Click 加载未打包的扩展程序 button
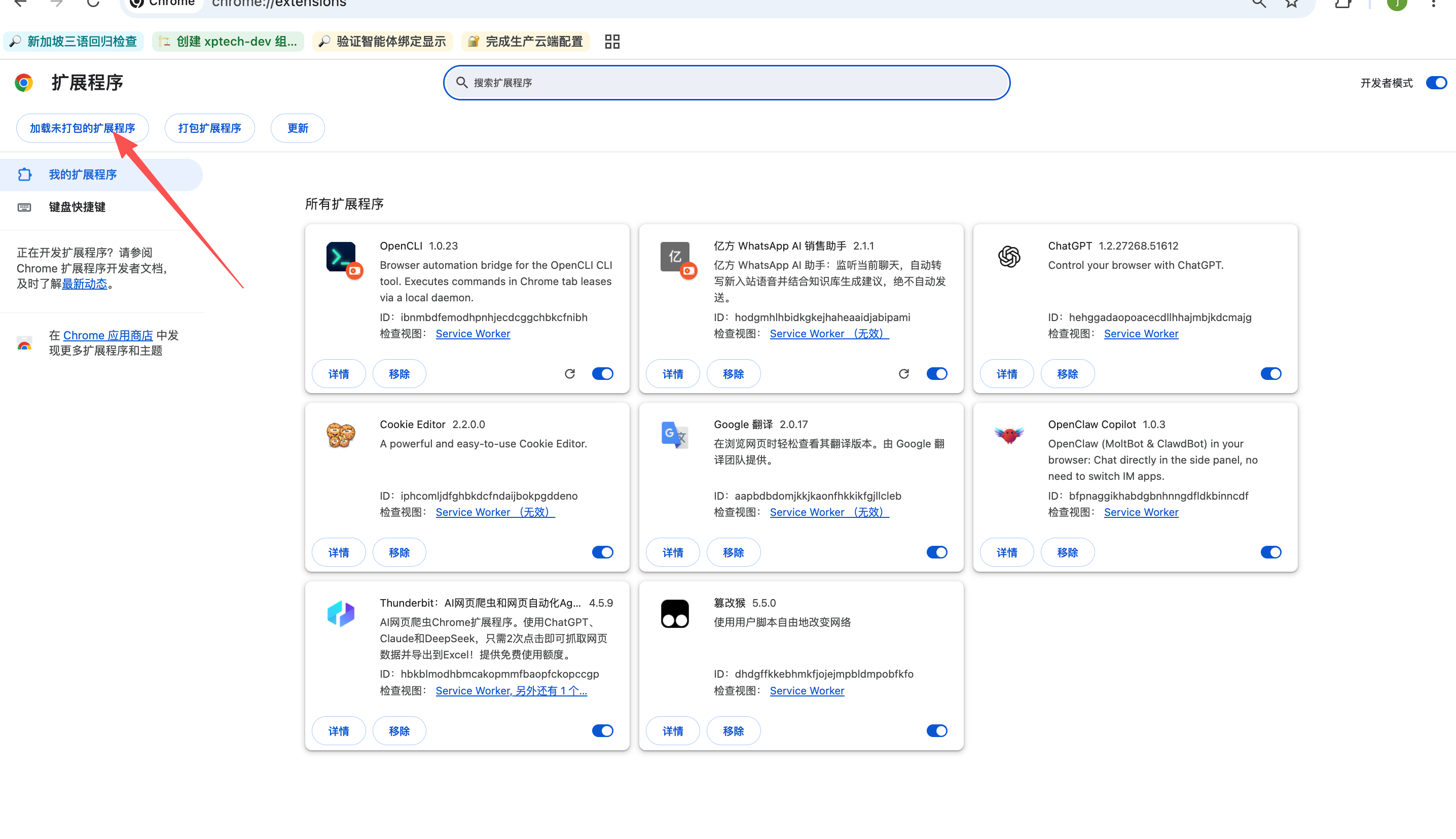The width and height of the screenshot is (1456, 839). (82, 128)
